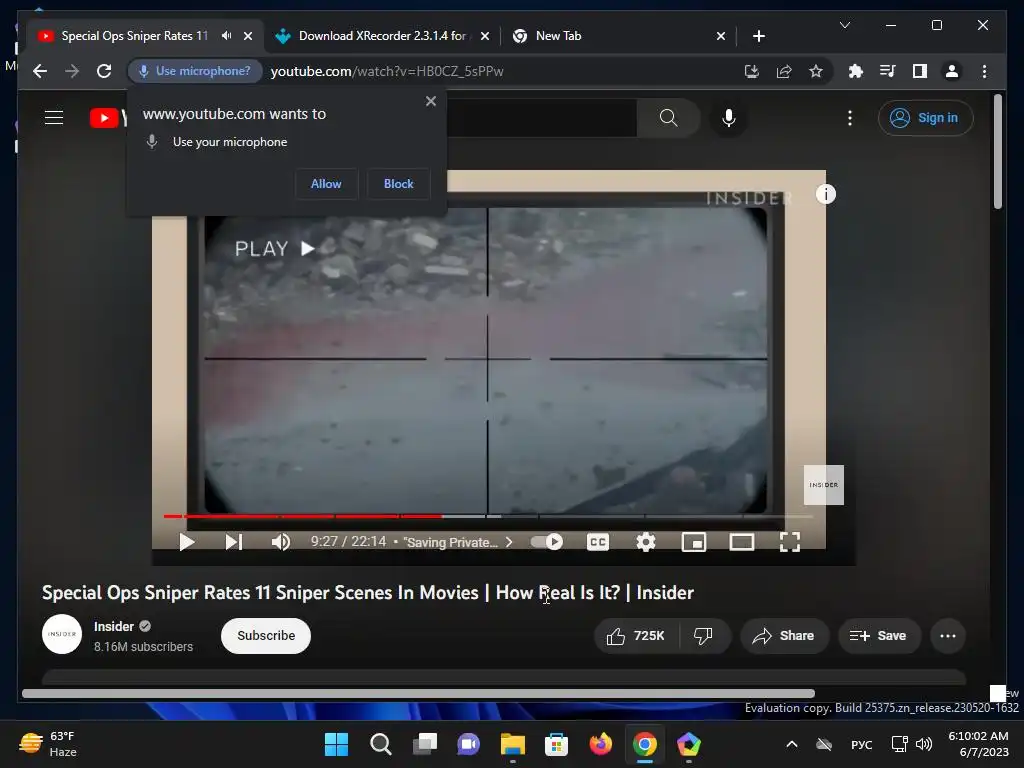Open taskbar Search

[380, 744]
